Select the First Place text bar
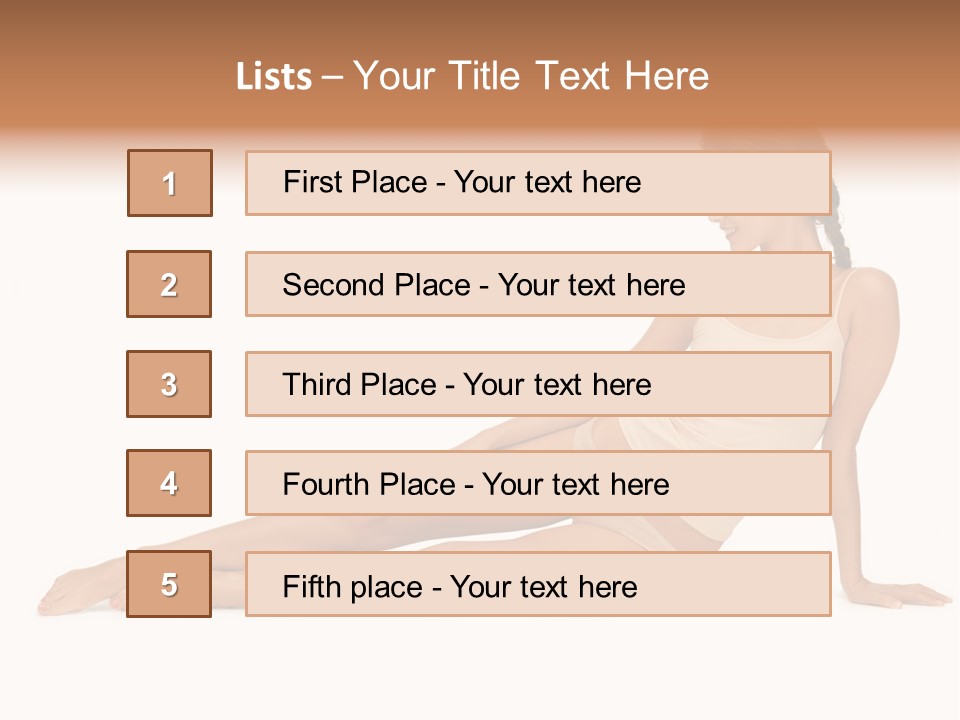 click(538, 183)
